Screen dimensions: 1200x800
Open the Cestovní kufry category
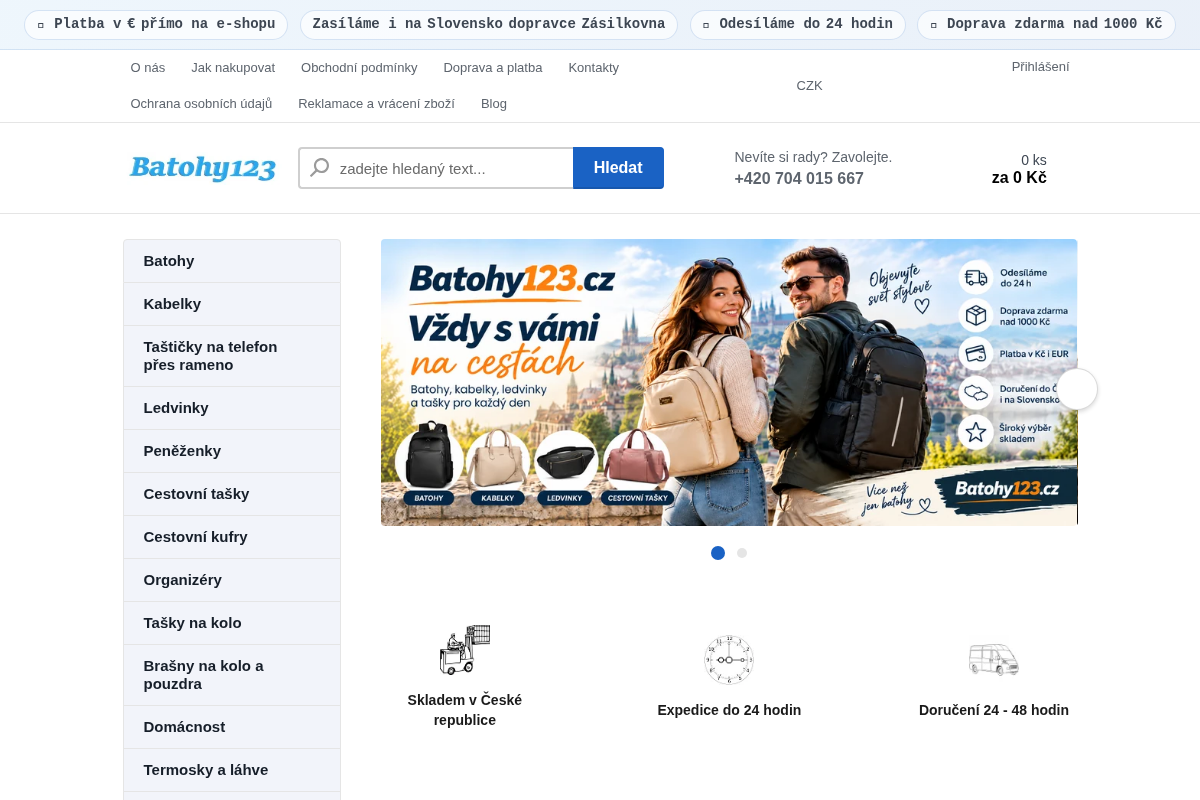coord(232,537)
